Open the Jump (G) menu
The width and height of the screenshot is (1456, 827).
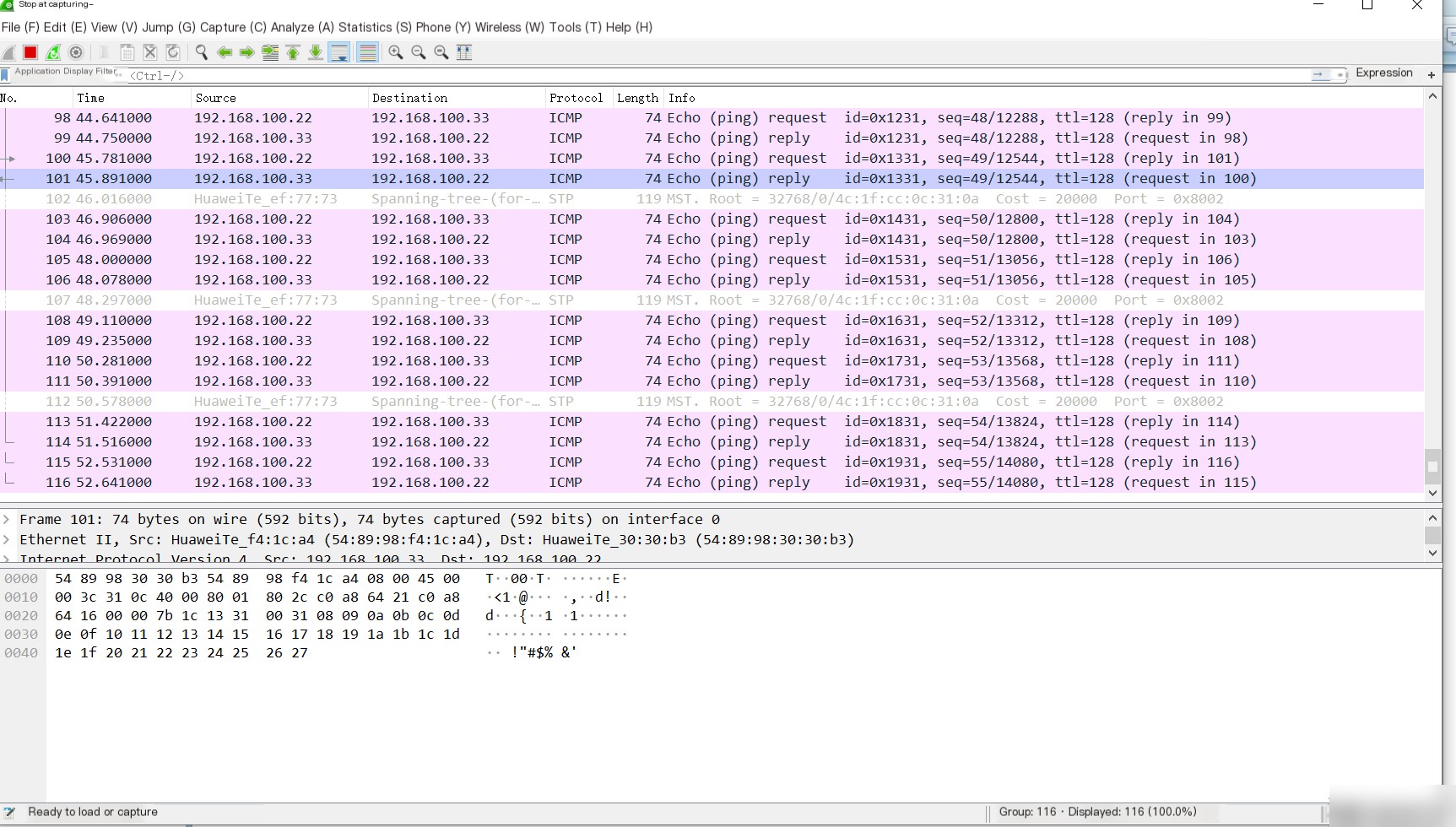pos(169,27)
